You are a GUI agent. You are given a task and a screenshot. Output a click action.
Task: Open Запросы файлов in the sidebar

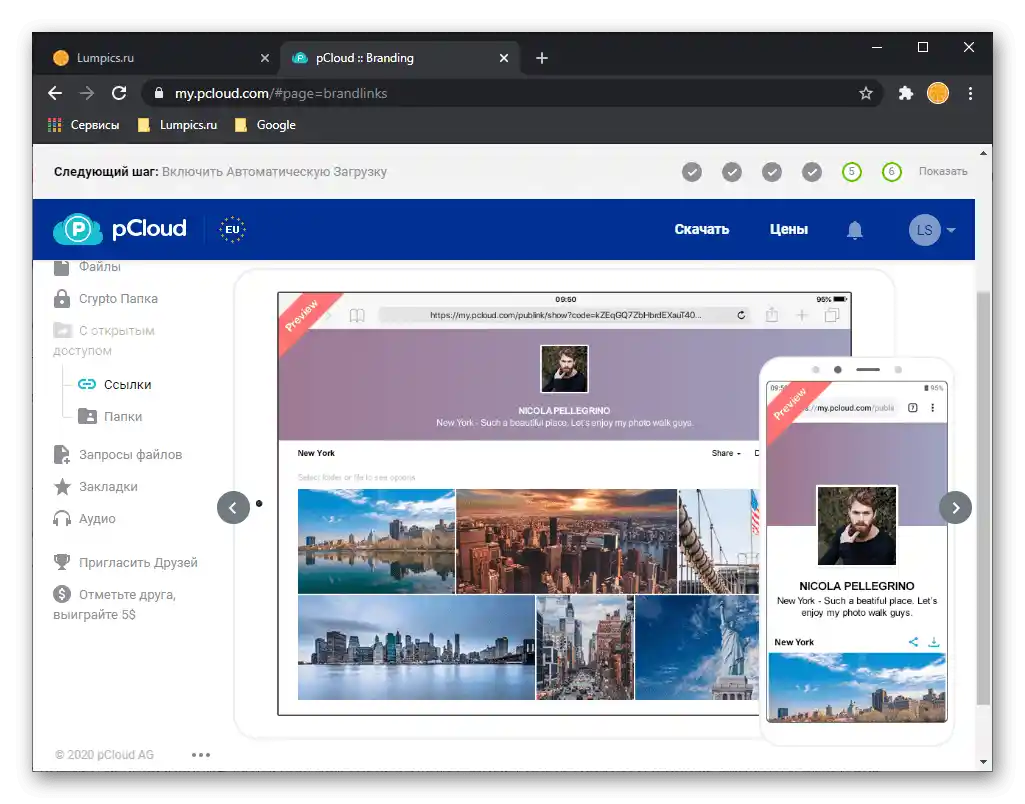pos(118,454)
